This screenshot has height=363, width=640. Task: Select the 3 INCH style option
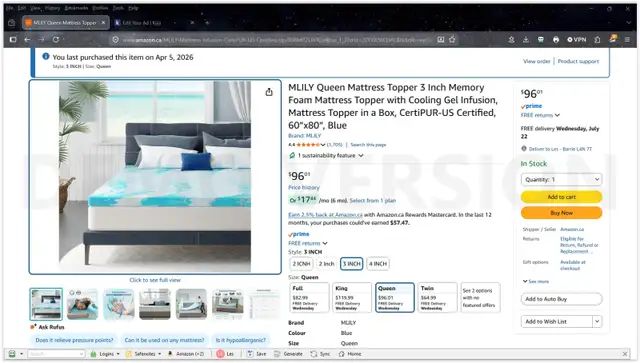[x=351, y=264]
